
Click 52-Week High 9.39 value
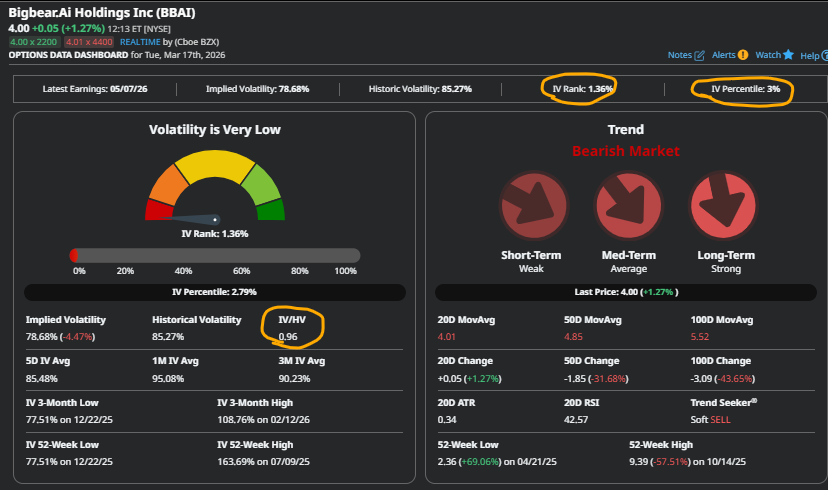[687, 461]
